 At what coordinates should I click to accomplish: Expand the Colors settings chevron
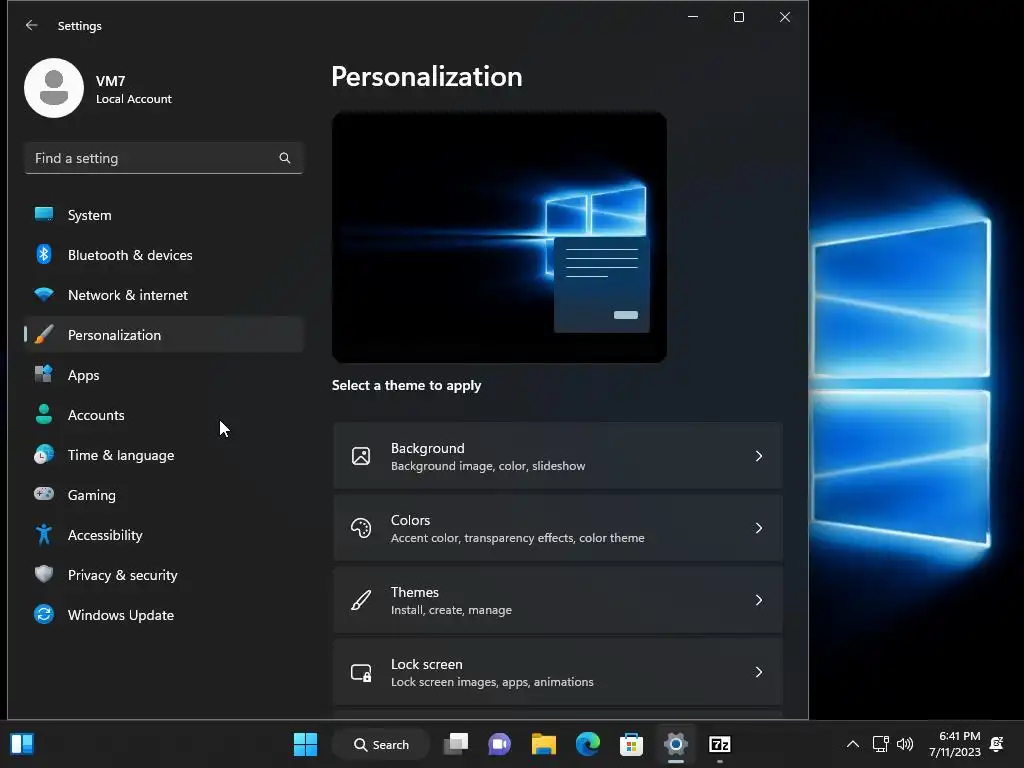click(759, 528)
